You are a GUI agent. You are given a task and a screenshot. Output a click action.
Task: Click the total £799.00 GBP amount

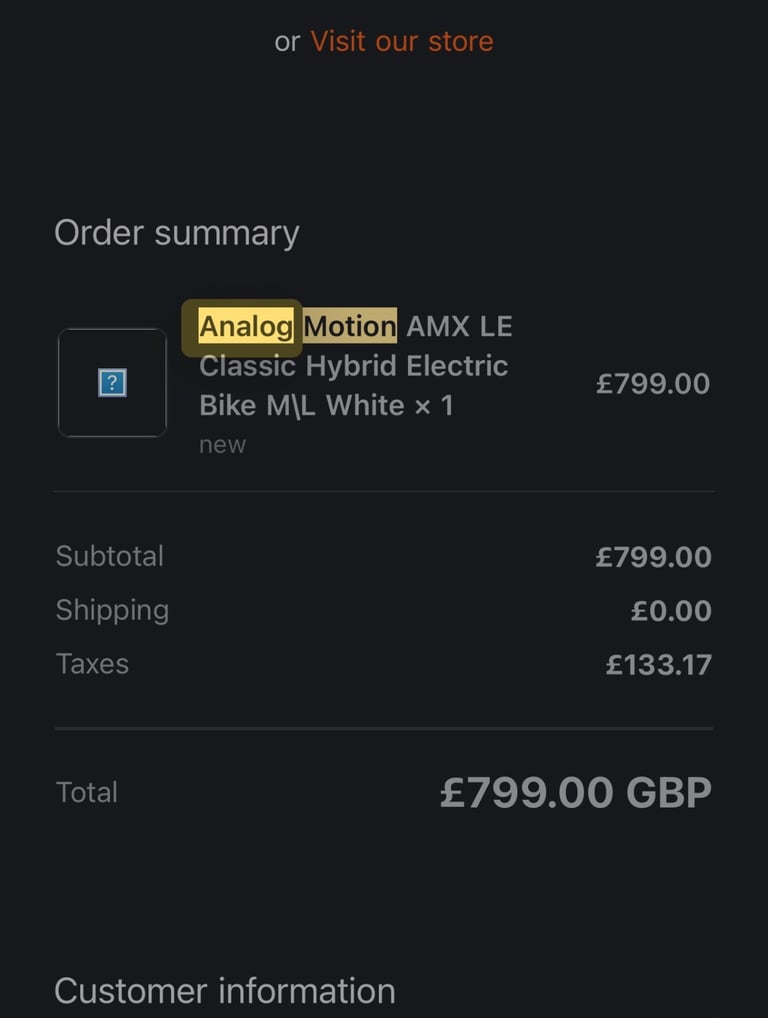point(575,792)
